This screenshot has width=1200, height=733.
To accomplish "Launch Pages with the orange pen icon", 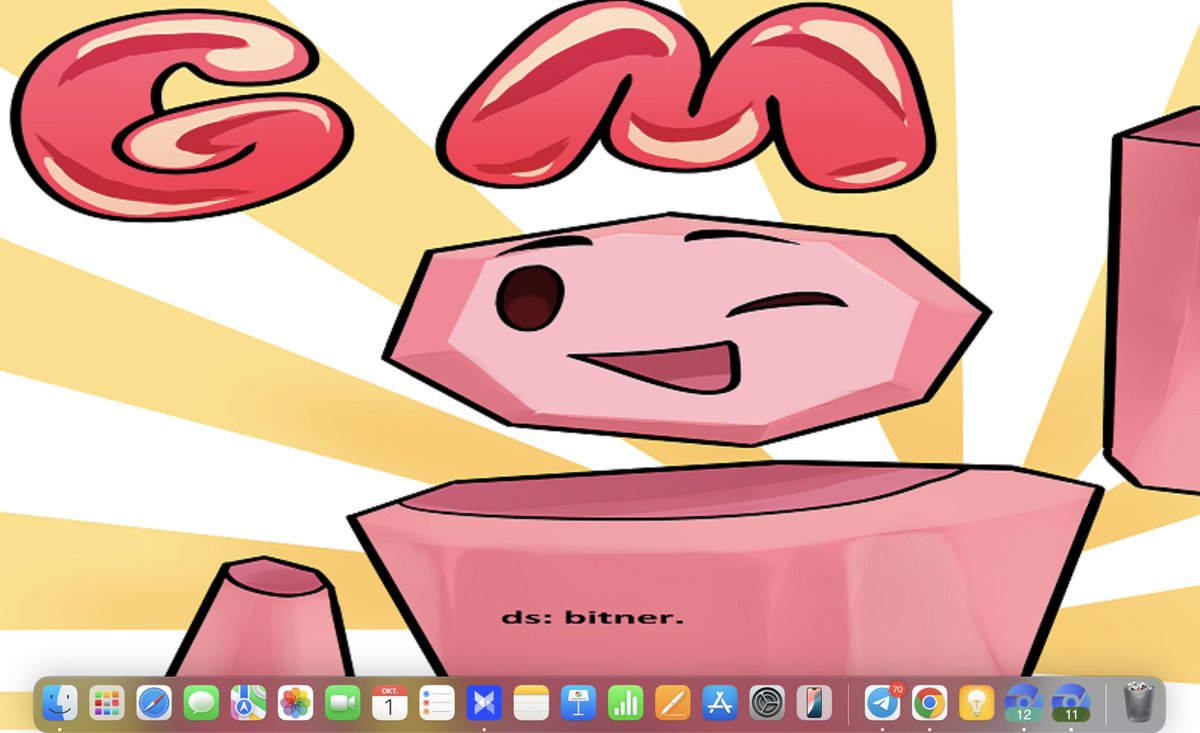I will 673,703.
